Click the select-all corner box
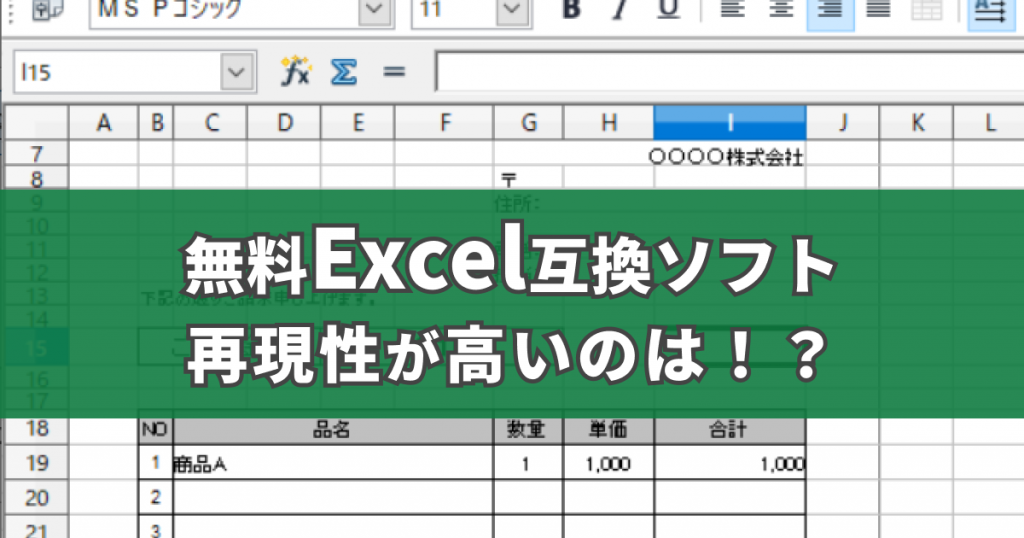The width and height of the screenshot is (1024, 538). pyautogui.click(x=37, y=123)
